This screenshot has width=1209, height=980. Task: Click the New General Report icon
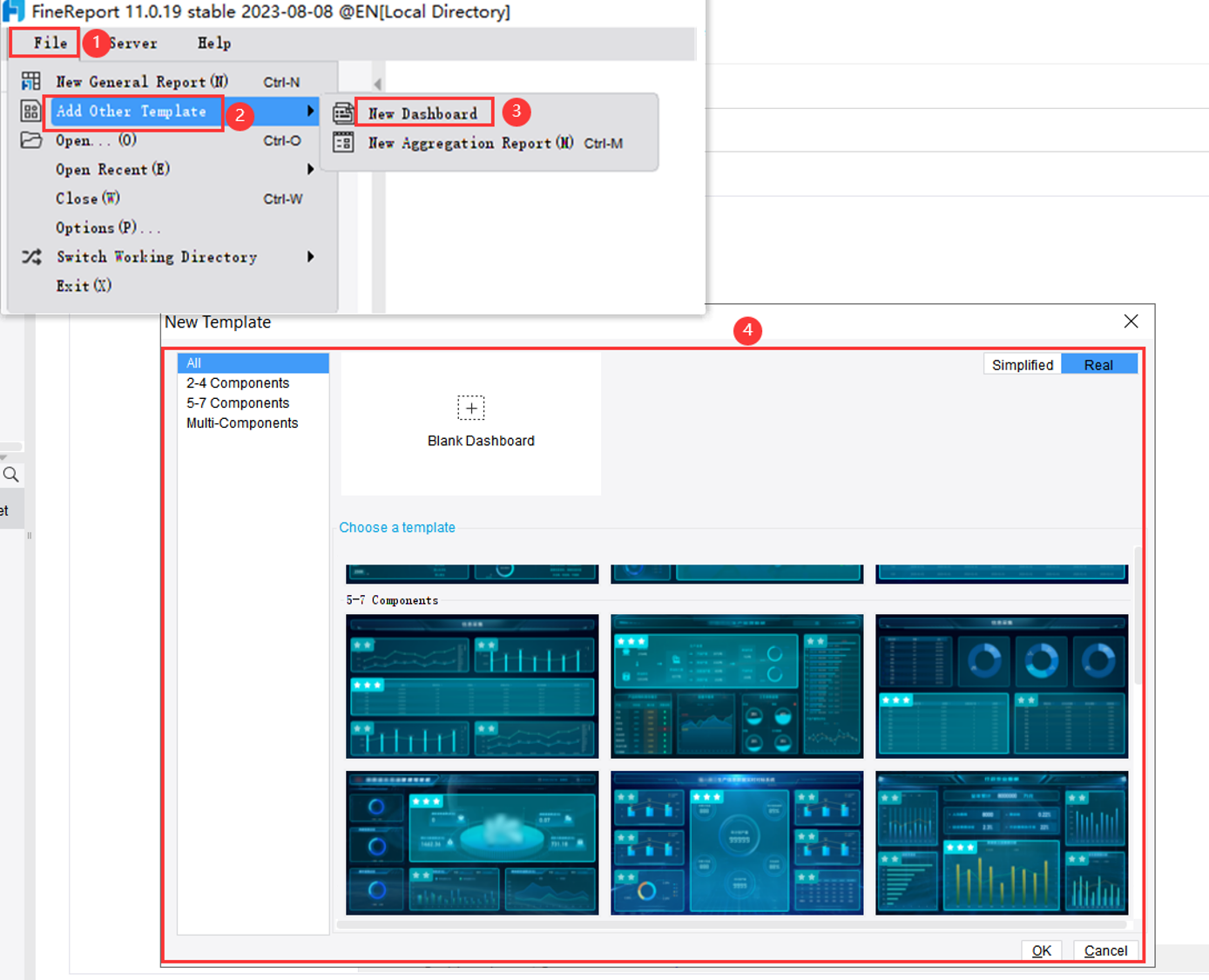pyautogui.click(x=30, y=80)
